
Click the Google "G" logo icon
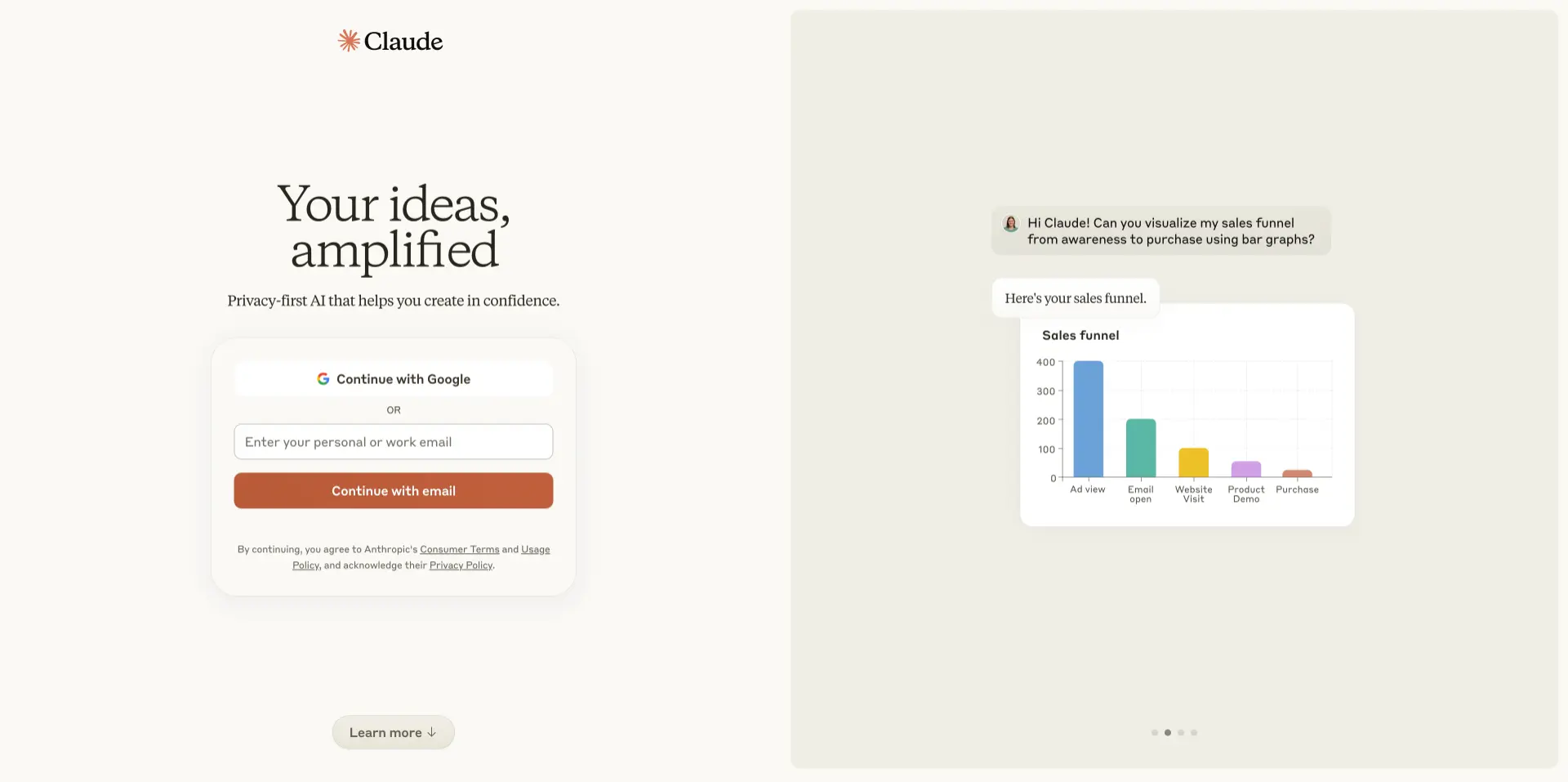click(323, 379)
